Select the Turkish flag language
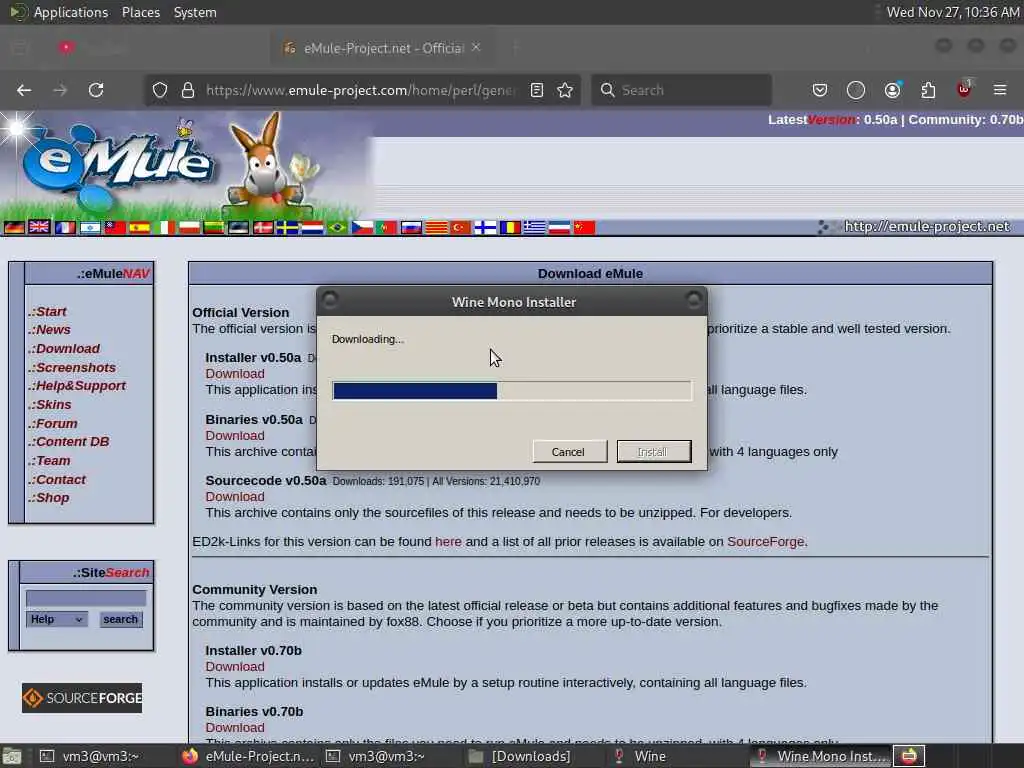This screenshot has height=768, width=1024. click(460, 227)
